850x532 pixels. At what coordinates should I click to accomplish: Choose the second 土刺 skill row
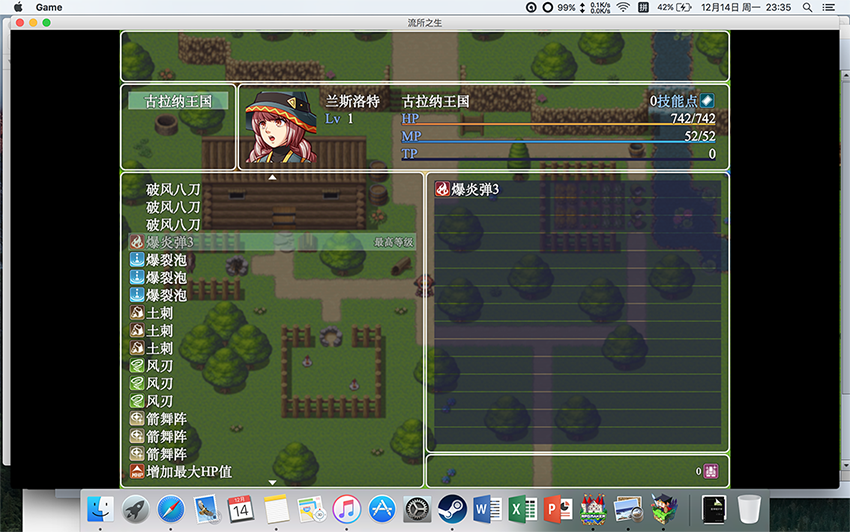[x=272, y=331]
